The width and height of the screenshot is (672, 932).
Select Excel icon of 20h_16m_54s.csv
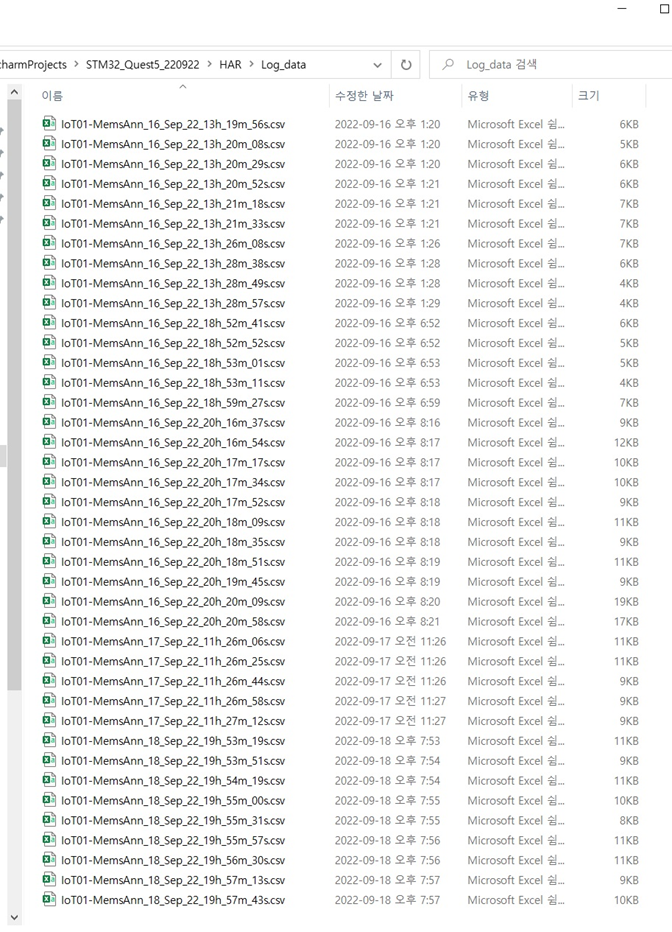49,442
